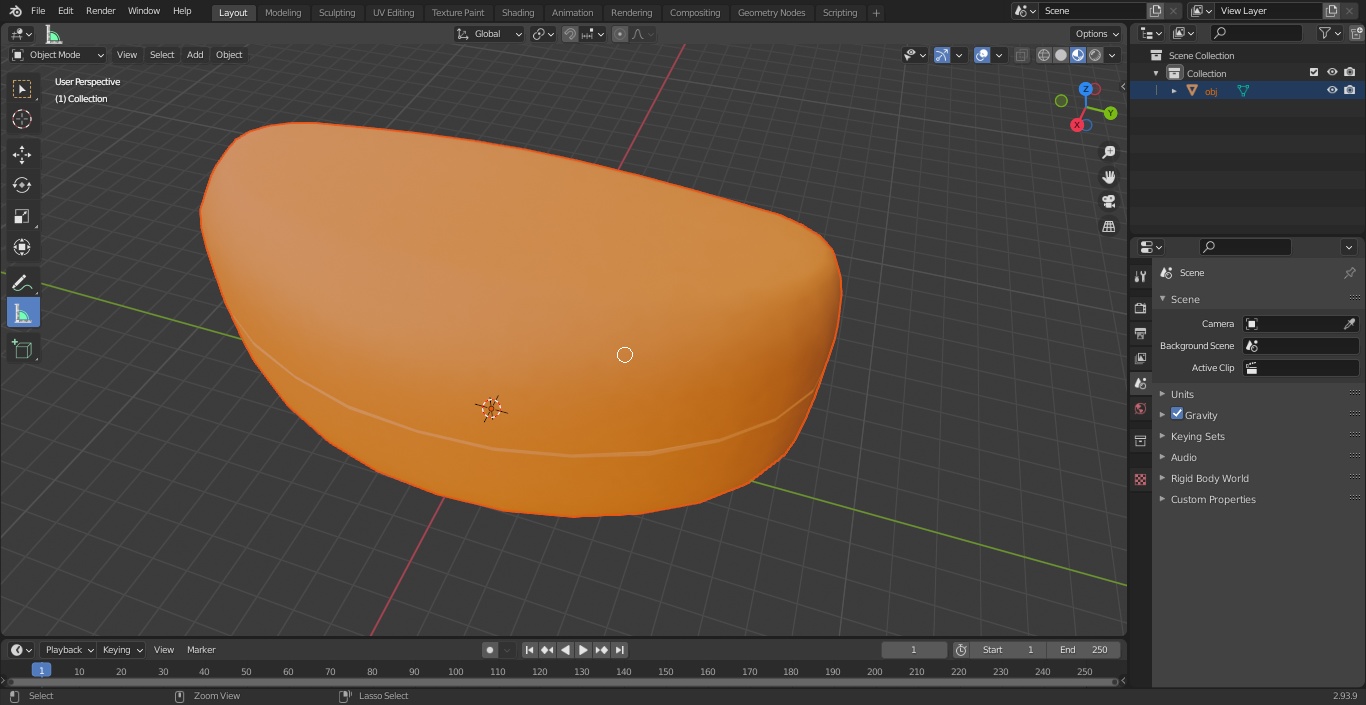Open the pivot point dropdown

point(543,34)
